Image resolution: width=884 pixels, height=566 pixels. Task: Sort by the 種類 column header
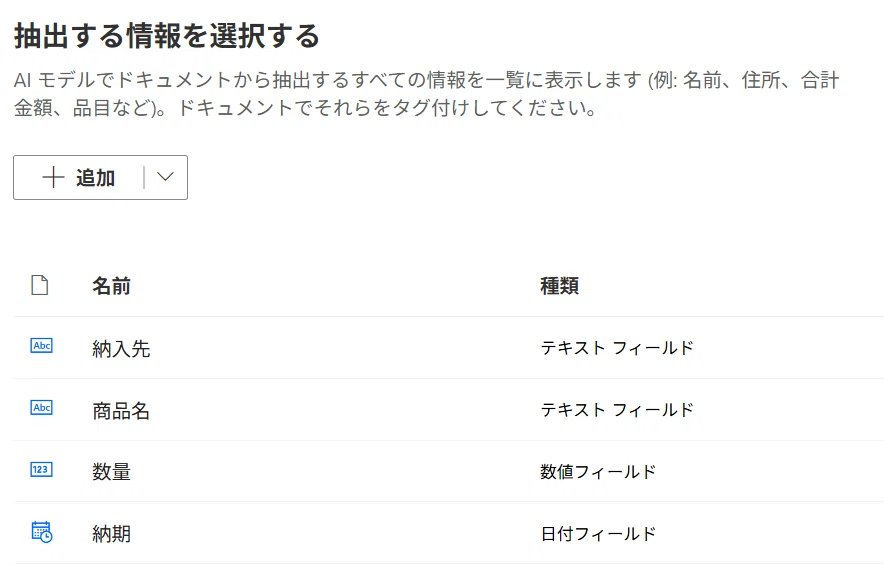coord(559,286)
